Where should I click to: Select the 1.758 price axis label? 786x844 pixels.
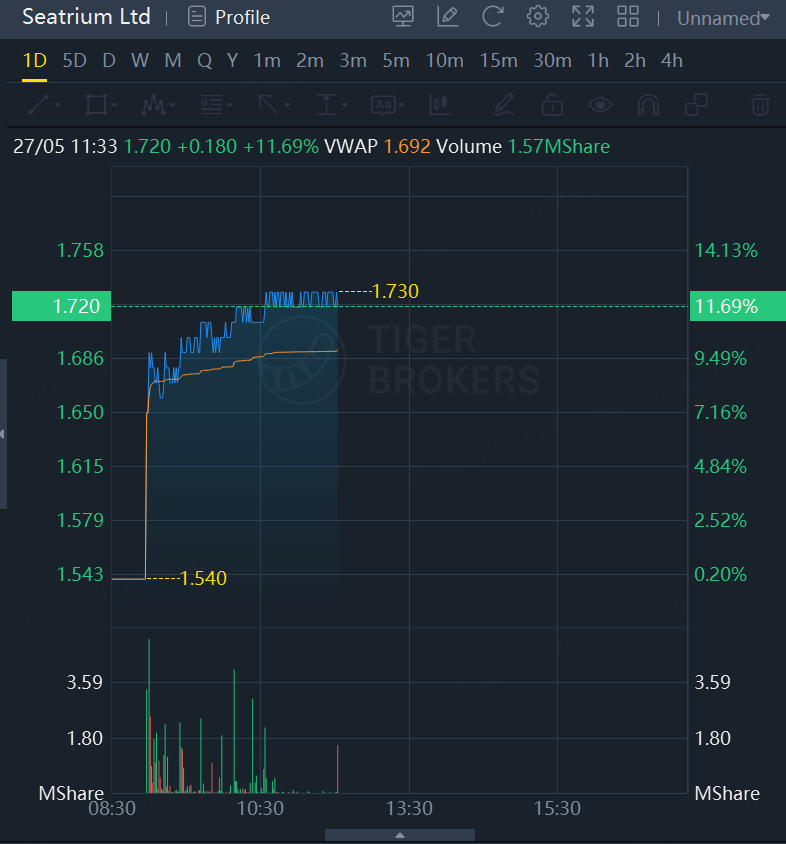[80, 250]
